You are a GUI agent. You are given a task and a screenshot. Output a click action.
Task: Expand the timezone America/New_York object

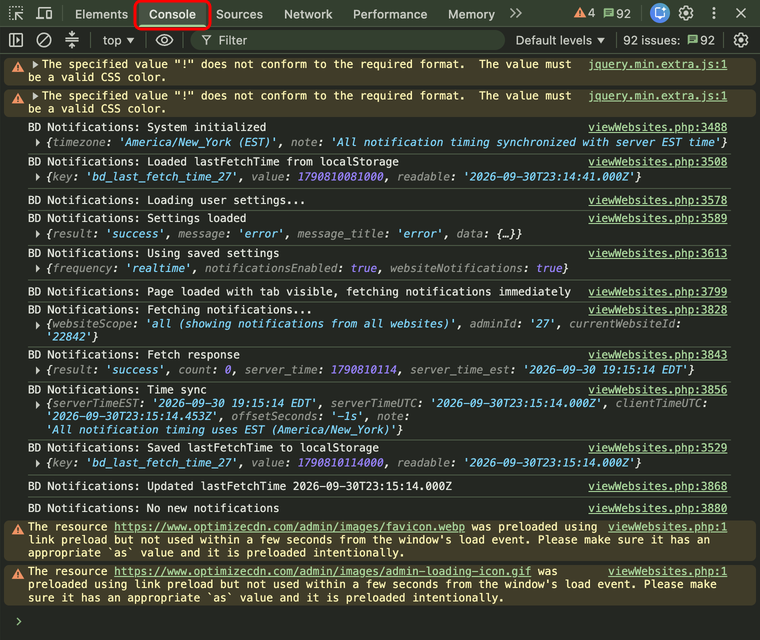pyautogui.click(x=38, y=143)
